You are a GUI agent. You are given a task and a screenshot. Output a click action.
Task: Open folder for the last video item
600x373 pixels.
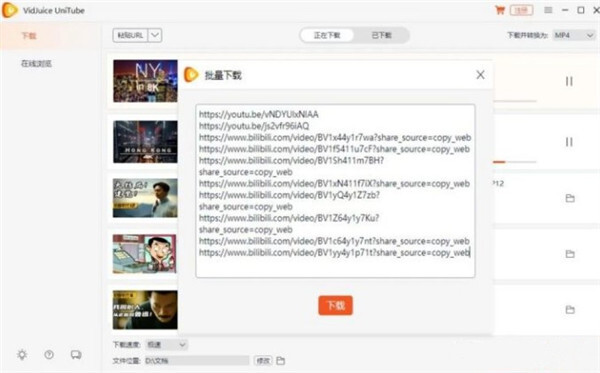570,309
